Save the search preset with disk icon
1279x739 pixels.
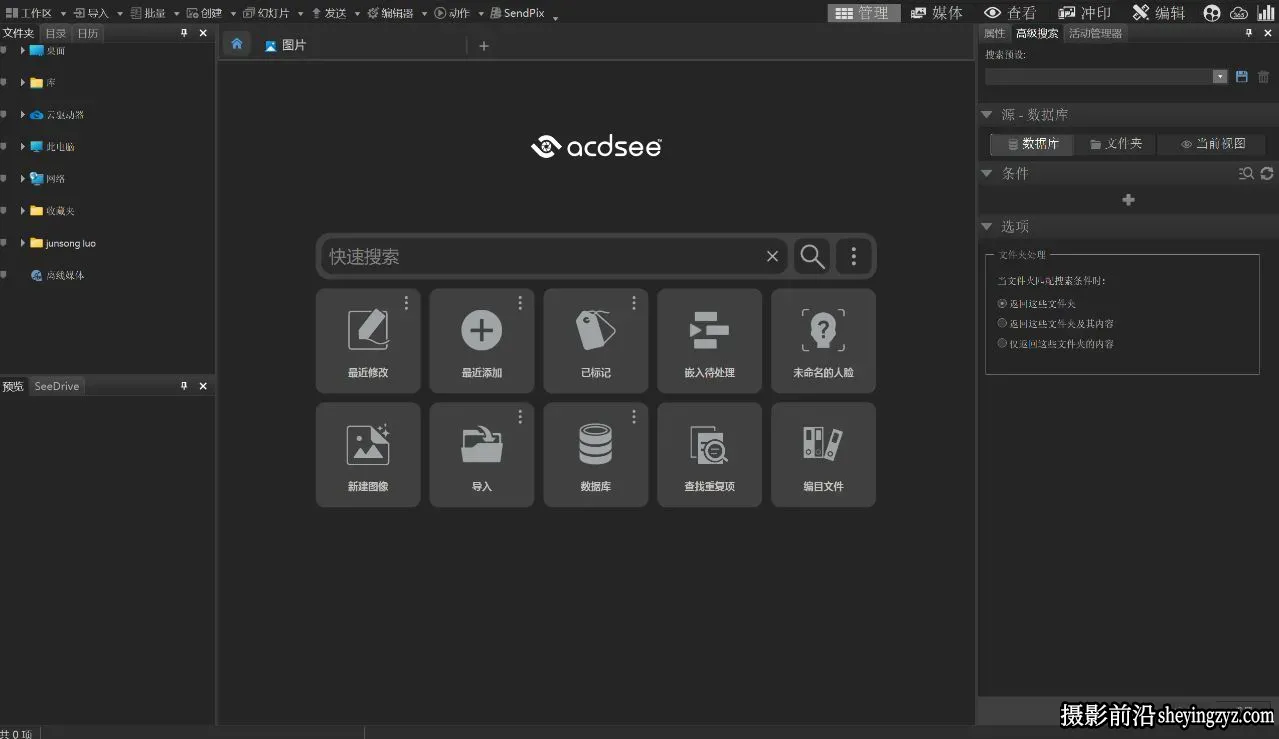click(1242, 77)
